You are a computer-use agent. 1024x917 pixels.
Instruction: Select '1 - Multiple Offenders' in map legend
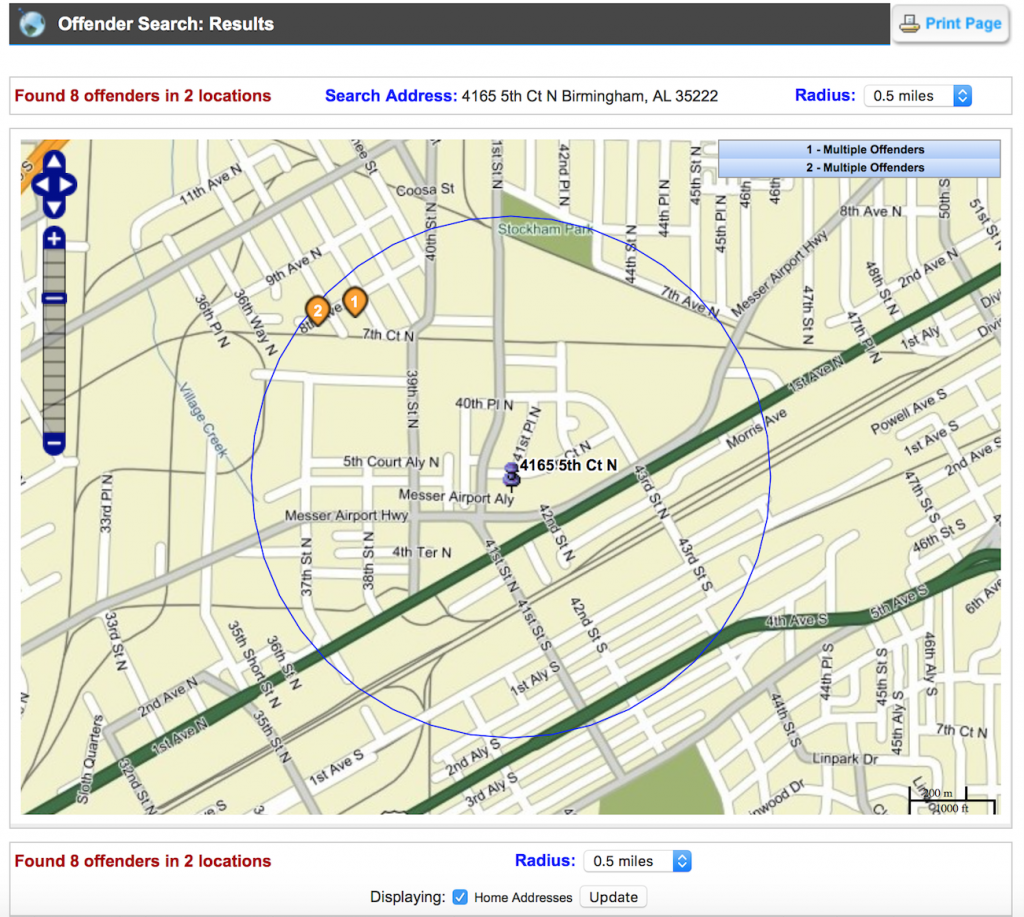tap(859, 150)
